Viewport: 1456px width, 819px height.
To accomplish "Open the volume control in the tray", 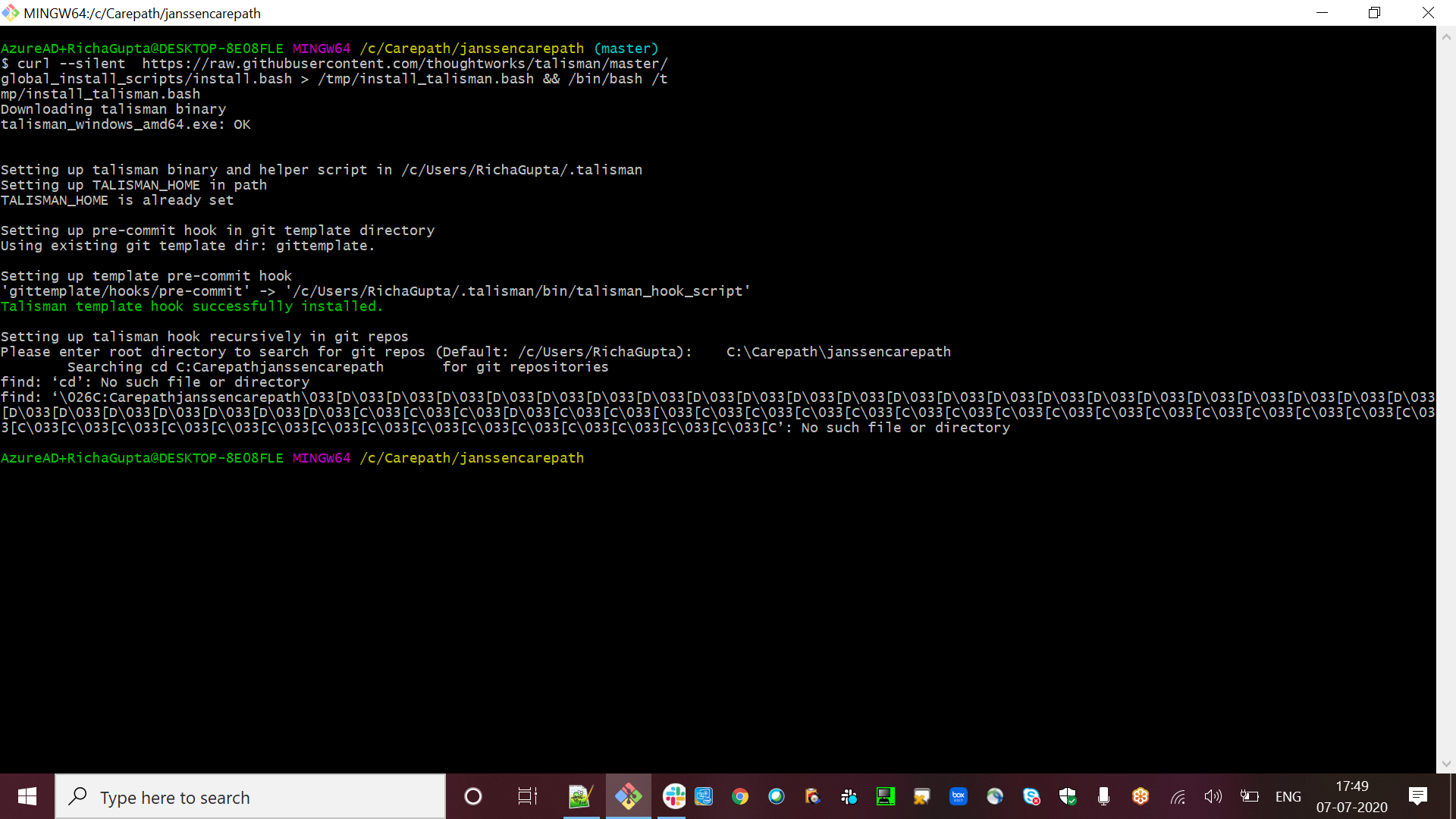I will click(x=1213, y=796).
